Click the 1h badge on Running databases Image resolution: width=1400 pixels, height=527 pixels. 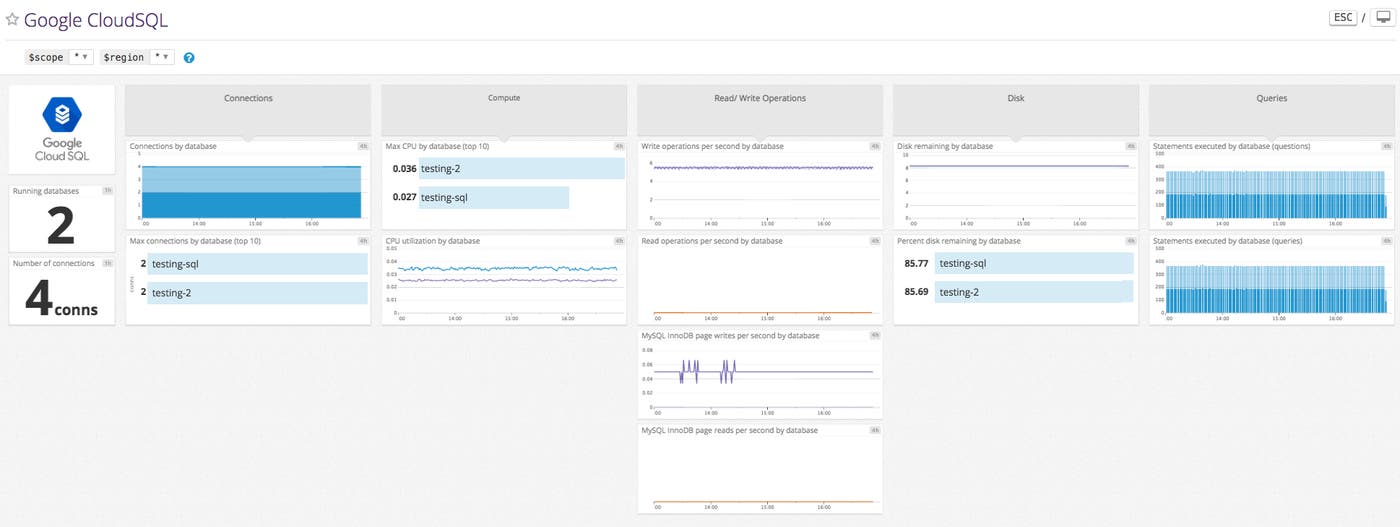pyautogui.click(x=107, y=191)
